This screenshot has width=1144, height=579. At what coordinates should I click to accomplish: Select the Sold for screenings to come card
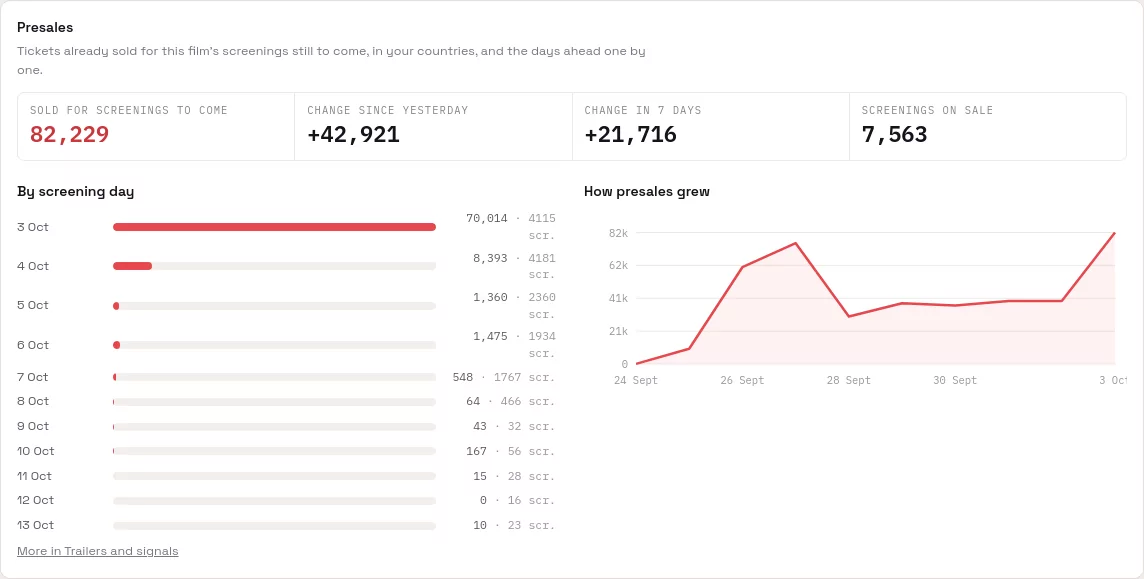(x=156, y=126)
